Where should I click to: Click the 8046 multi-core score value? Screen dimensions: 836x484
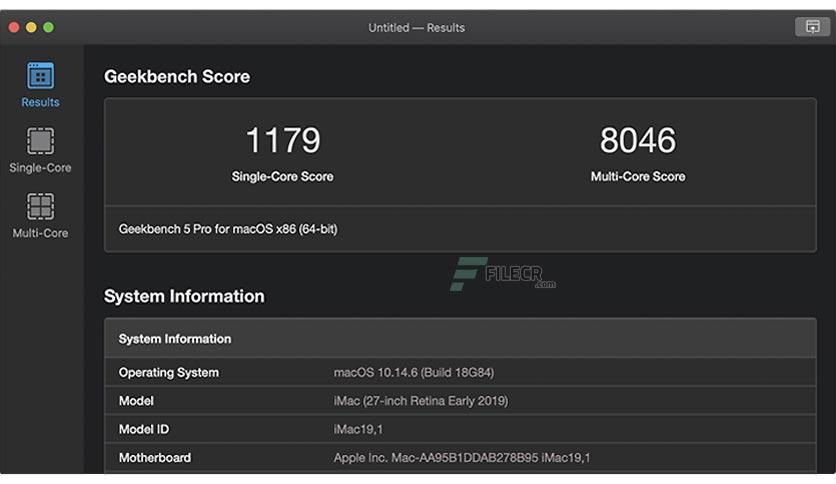click(638, 140)
